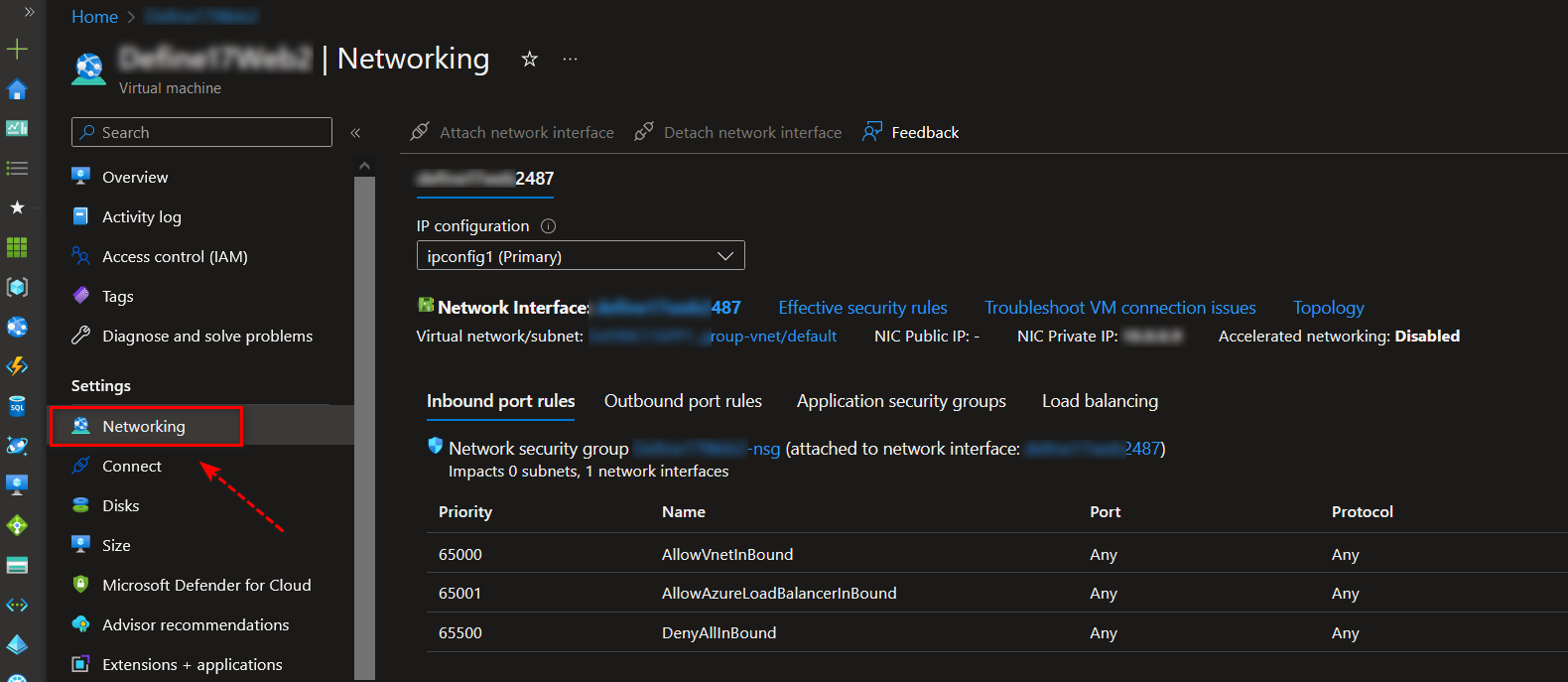Open the ipconfig1 (Primary) dropdown
This screenshot has height=682, width=1568.
581,256
